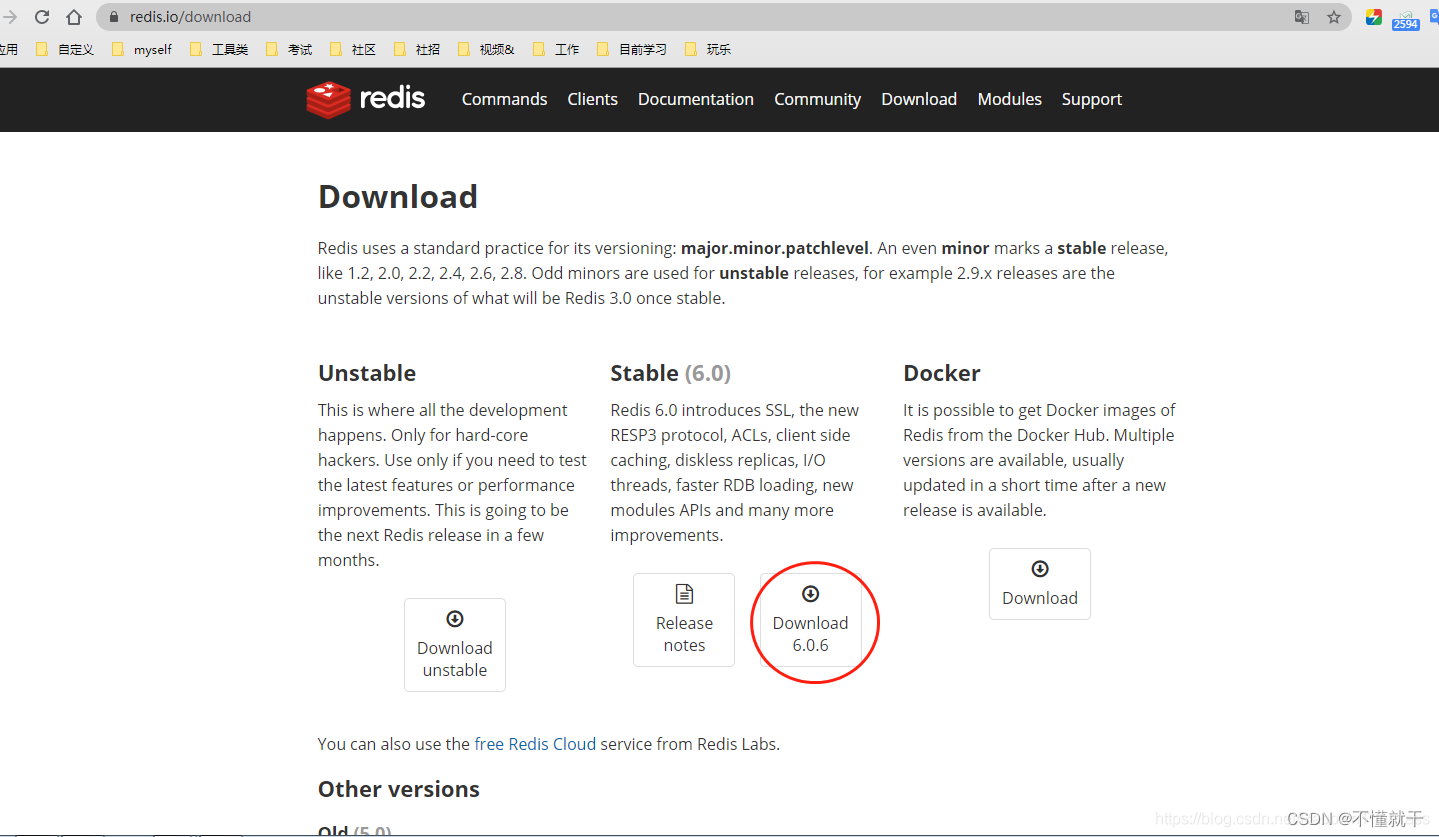
Task: Click the Download unstable button
Action: (x=455, y=645)
